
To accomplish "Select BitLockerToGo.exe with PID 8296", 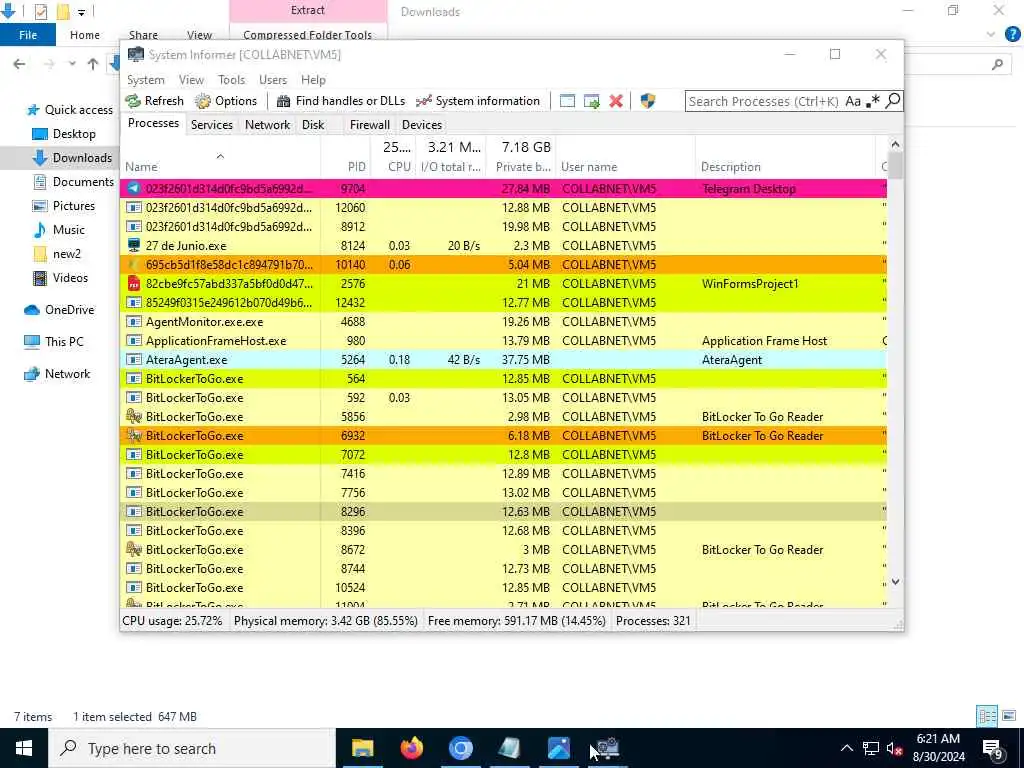I will [504, 511].
